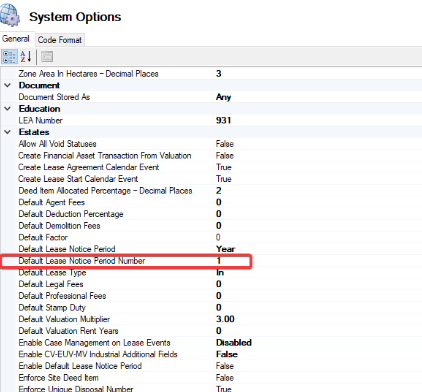Open the Property Pages toolbar icon

[x=47, y=56]
